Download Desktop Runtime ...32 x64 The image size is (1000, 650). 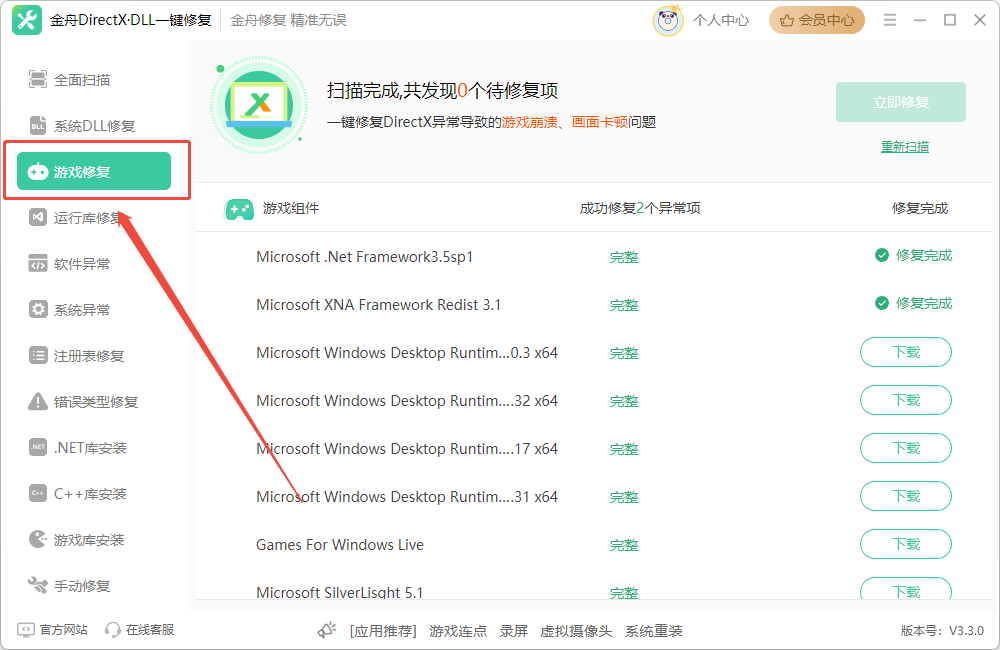click(906, 400)
